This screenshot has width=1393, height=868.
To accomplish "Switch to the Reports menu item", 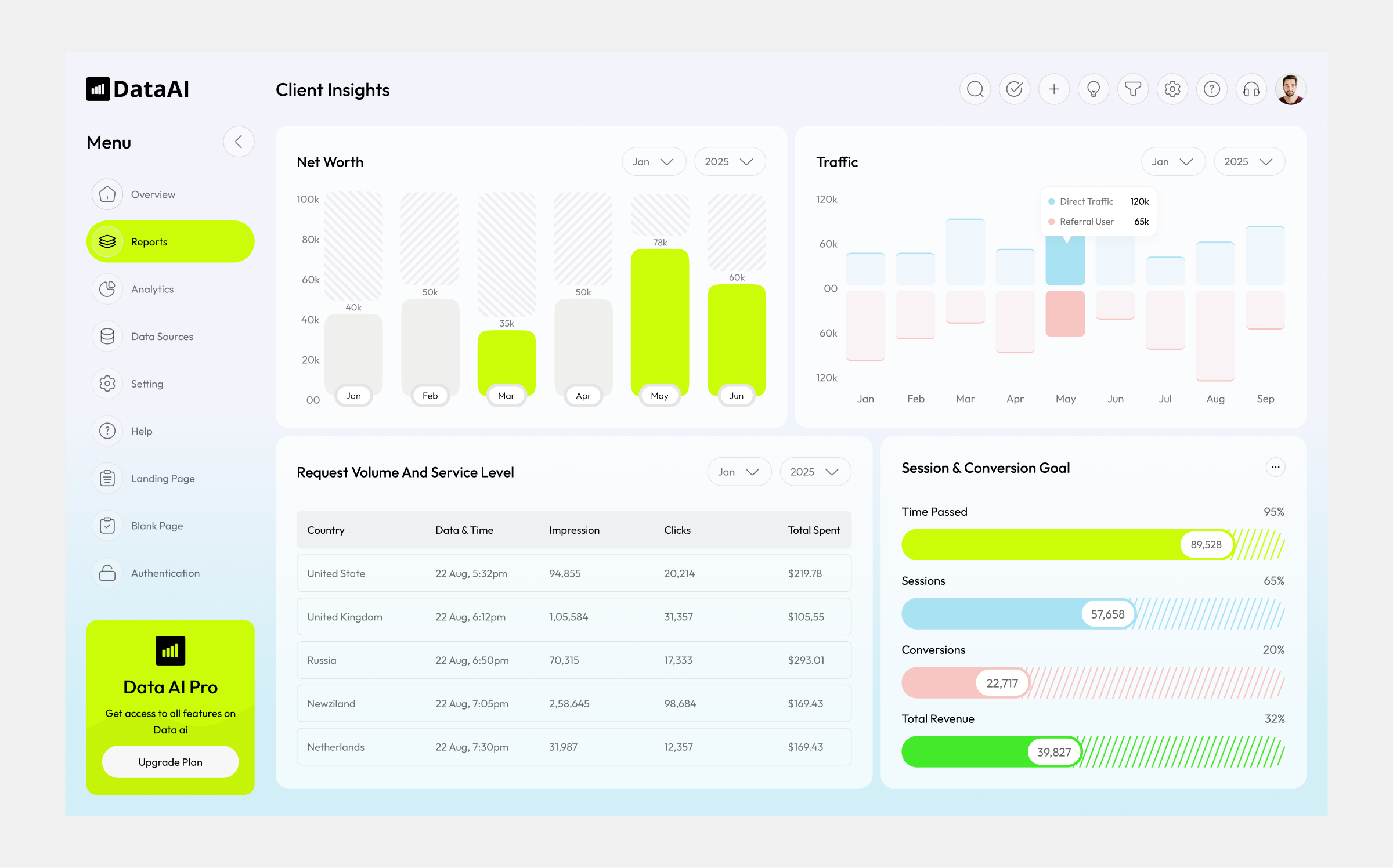I will click(x=149, y=241).
